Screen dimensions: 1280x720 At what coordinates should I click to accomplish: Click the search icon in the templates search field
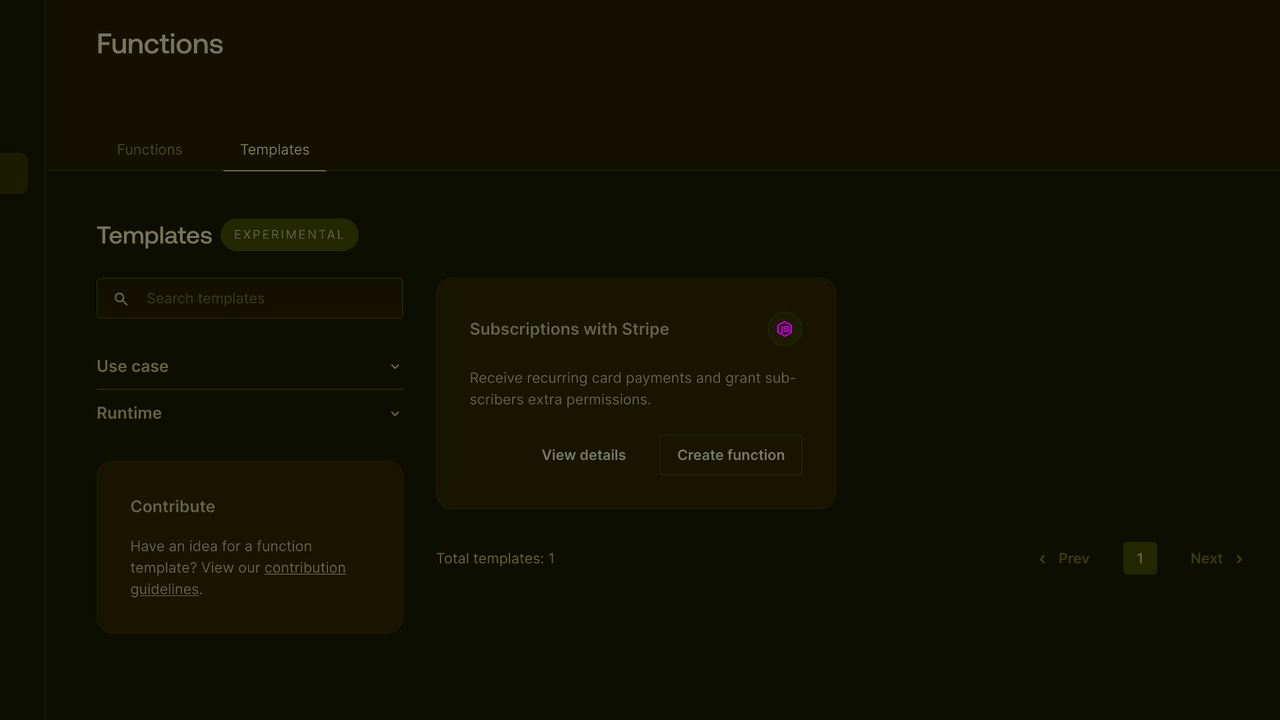pyautogui.click(x=121, y=298)
